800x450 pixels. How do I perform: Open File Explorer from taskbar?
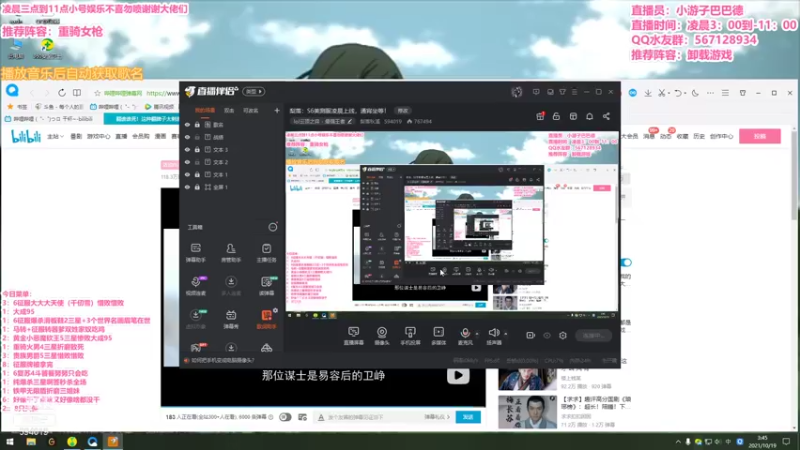pyautogui.click(x=31, y=442)
